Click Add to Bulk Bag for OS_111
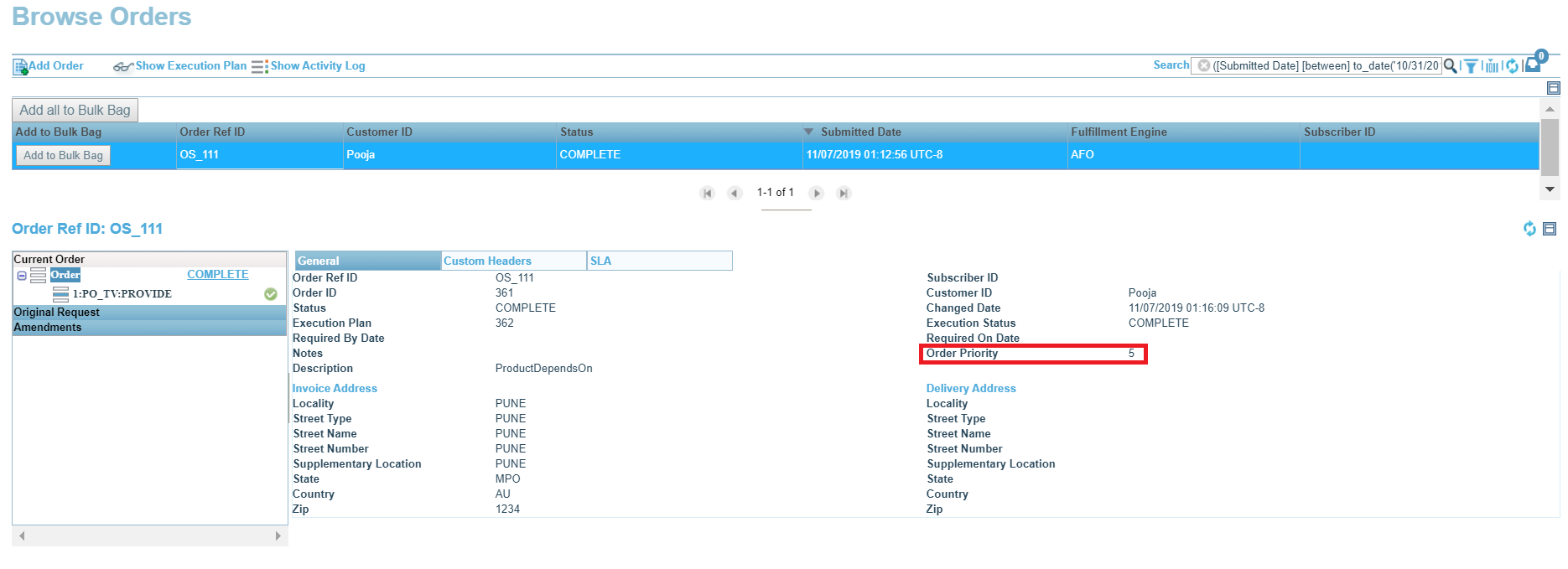Screen dimensions: 1568x569 coord(63,155)
